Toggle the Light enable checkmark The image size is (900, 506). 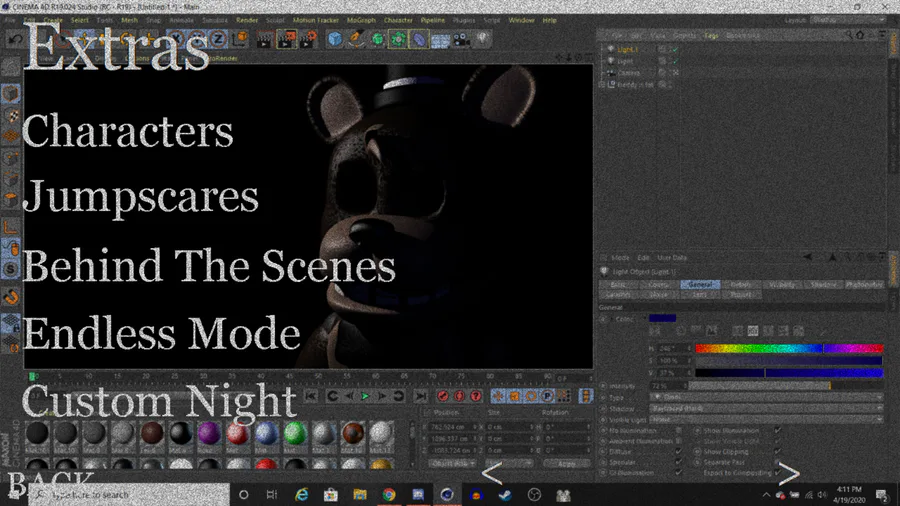click(676, 61)
